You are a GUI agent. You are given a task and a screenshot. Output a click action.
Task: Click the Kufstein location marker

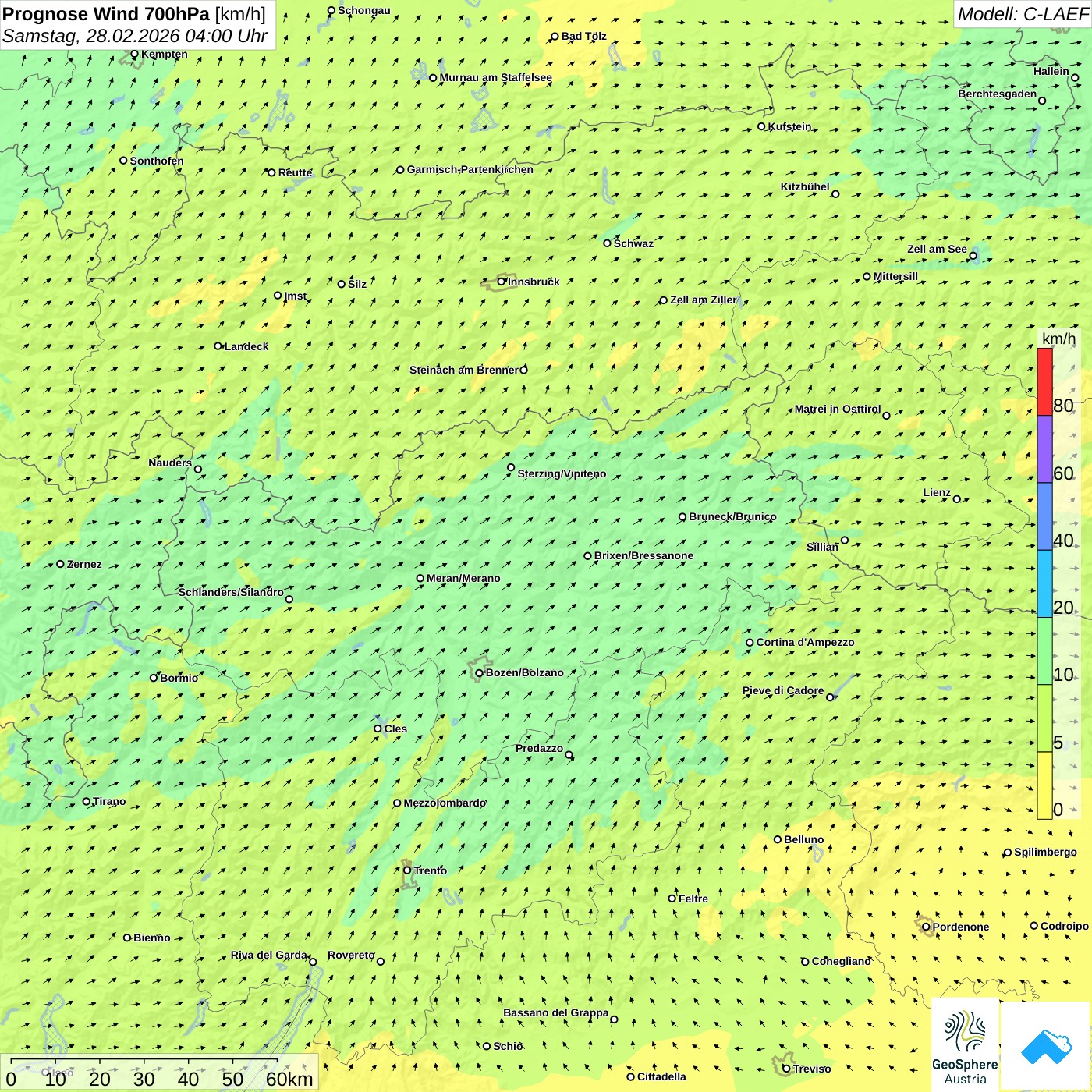762,126
